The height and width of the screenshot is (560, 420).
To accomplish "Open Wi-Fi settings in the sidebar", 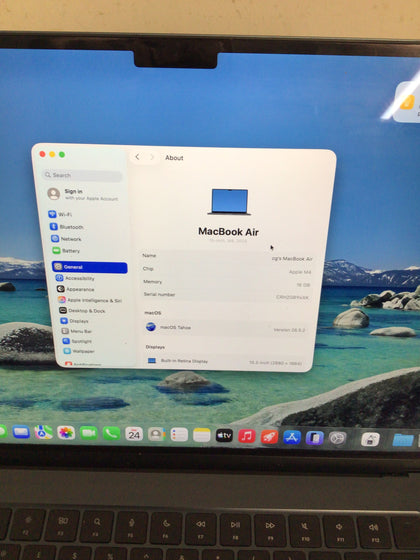I will coord(61,214).
